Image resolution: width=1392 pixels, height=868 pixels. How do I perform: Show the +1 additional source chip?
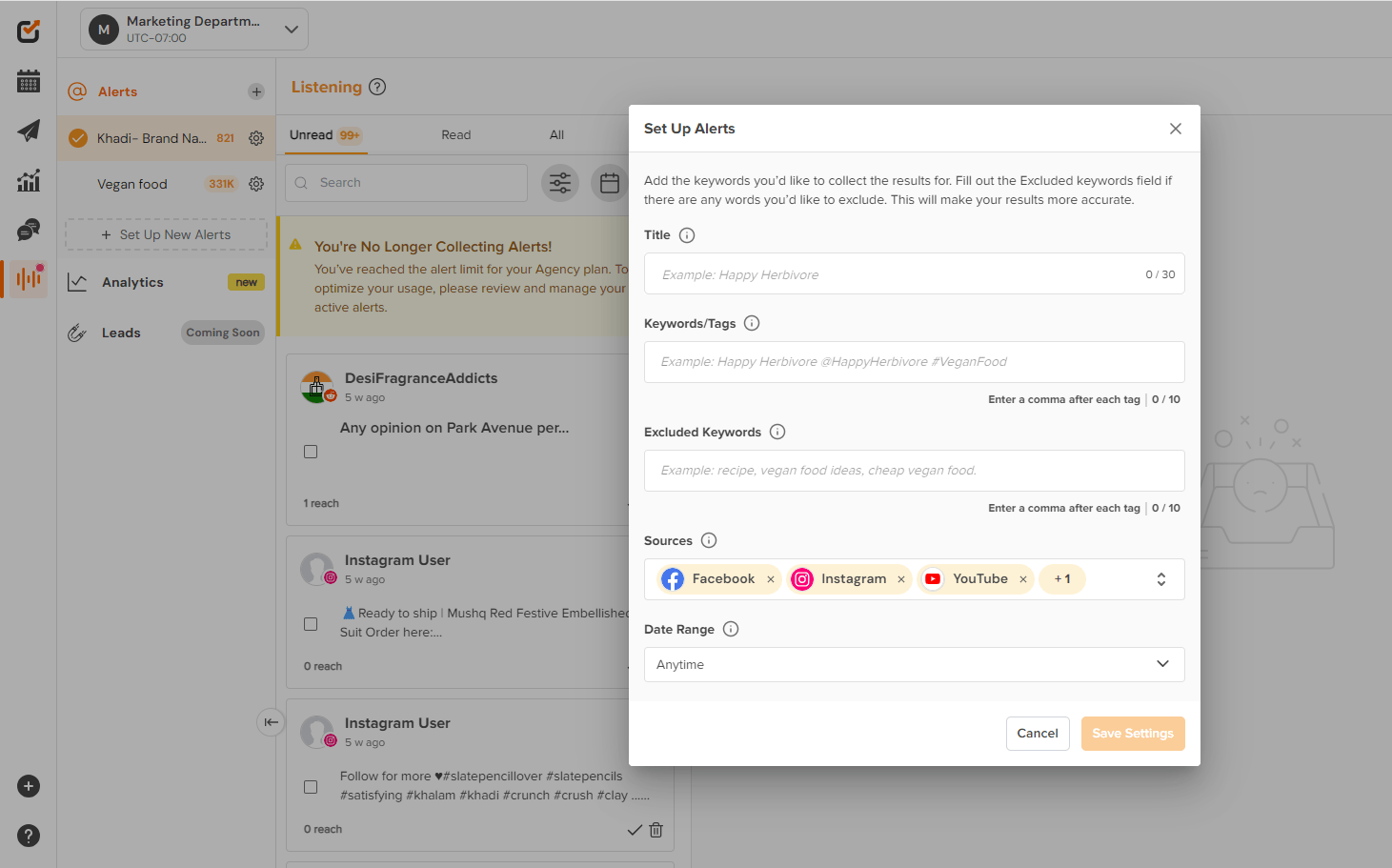(x=1062, y=579)
